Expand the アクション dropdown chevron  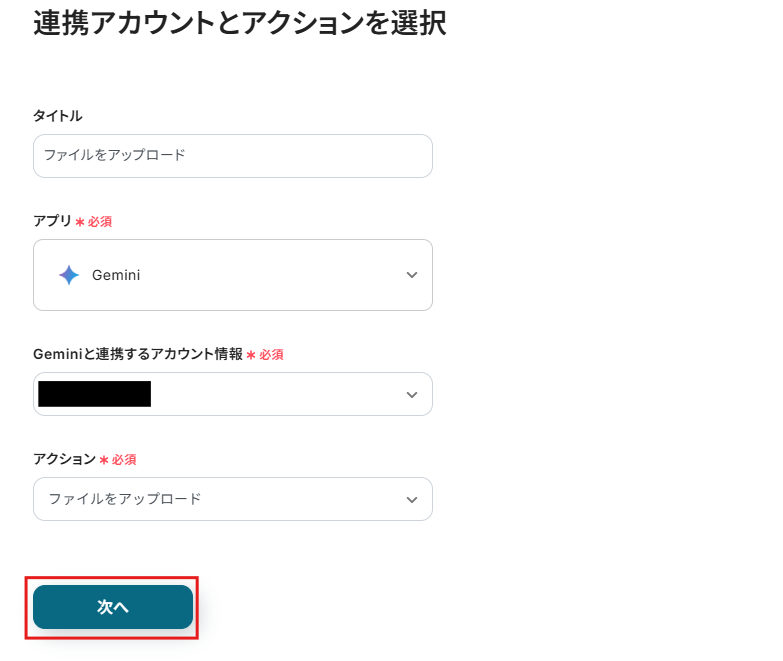click(x=412, y=499)
